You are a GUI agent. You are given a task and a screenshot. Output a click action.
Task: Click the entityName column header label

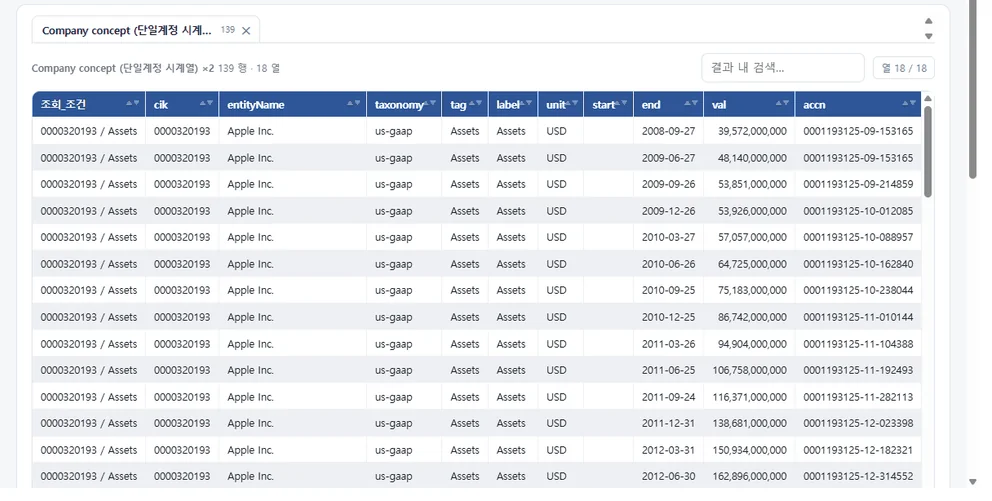[x=256, y=105]
